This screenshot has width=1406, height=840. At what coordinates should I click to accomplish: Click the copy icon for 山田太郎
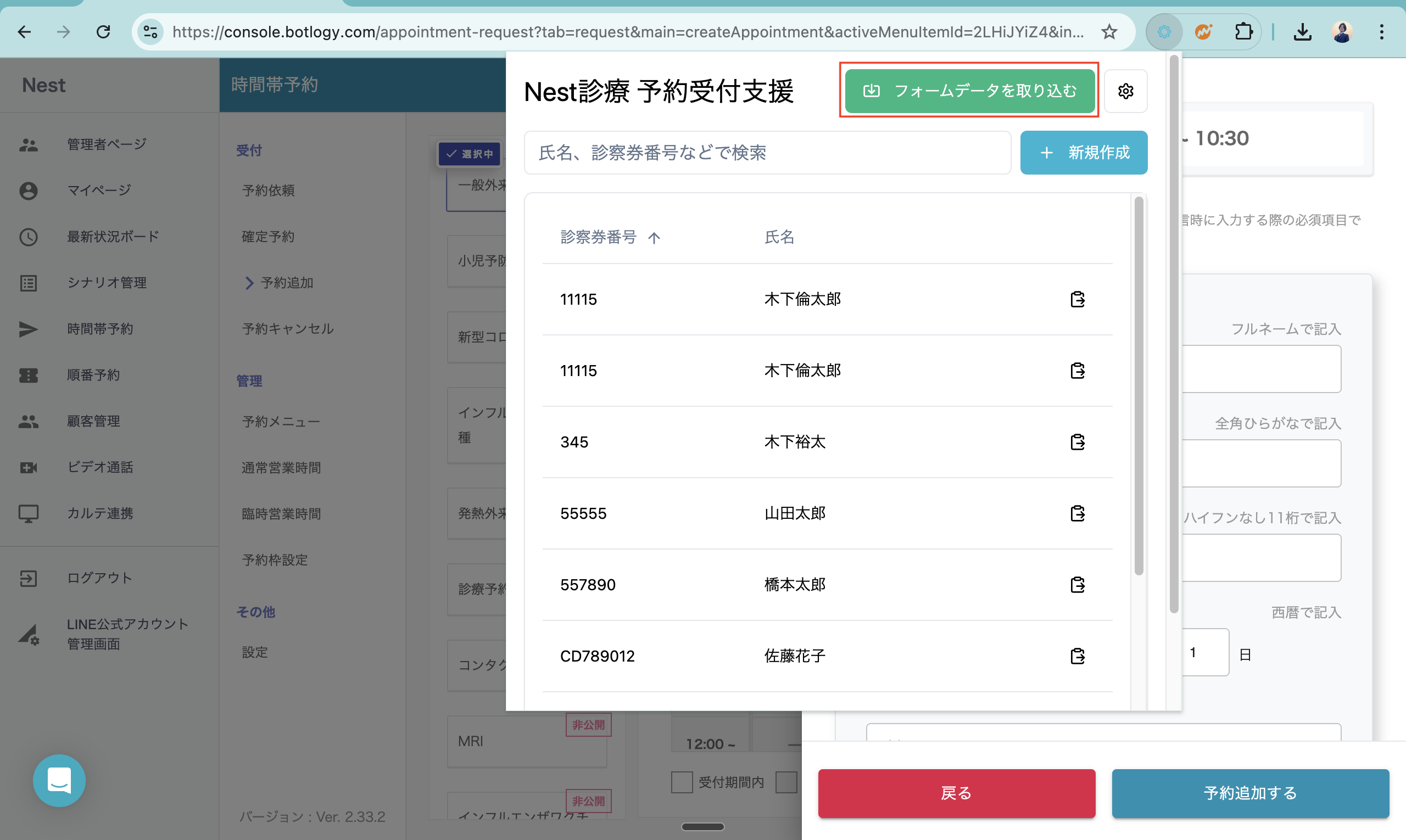1077,513
